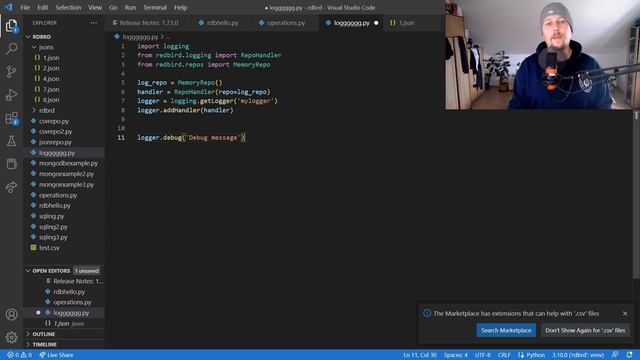Viewport: 640px width, 360px height.
Task: Change line endings via CRLF
Action: point(504,355)
